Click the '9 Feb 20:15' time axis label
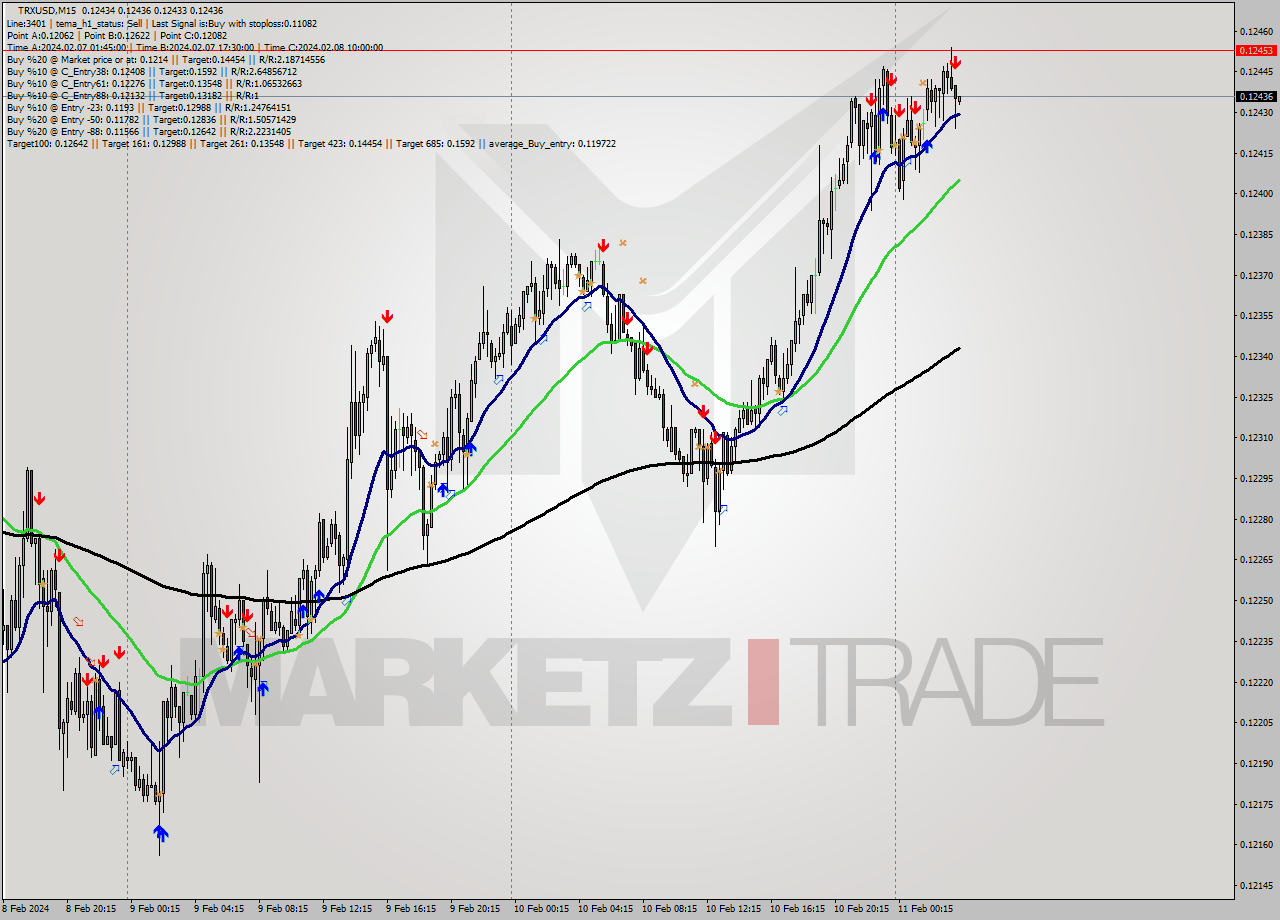The height and width of the screenshot is (920, 1280). tap(475, 909)
